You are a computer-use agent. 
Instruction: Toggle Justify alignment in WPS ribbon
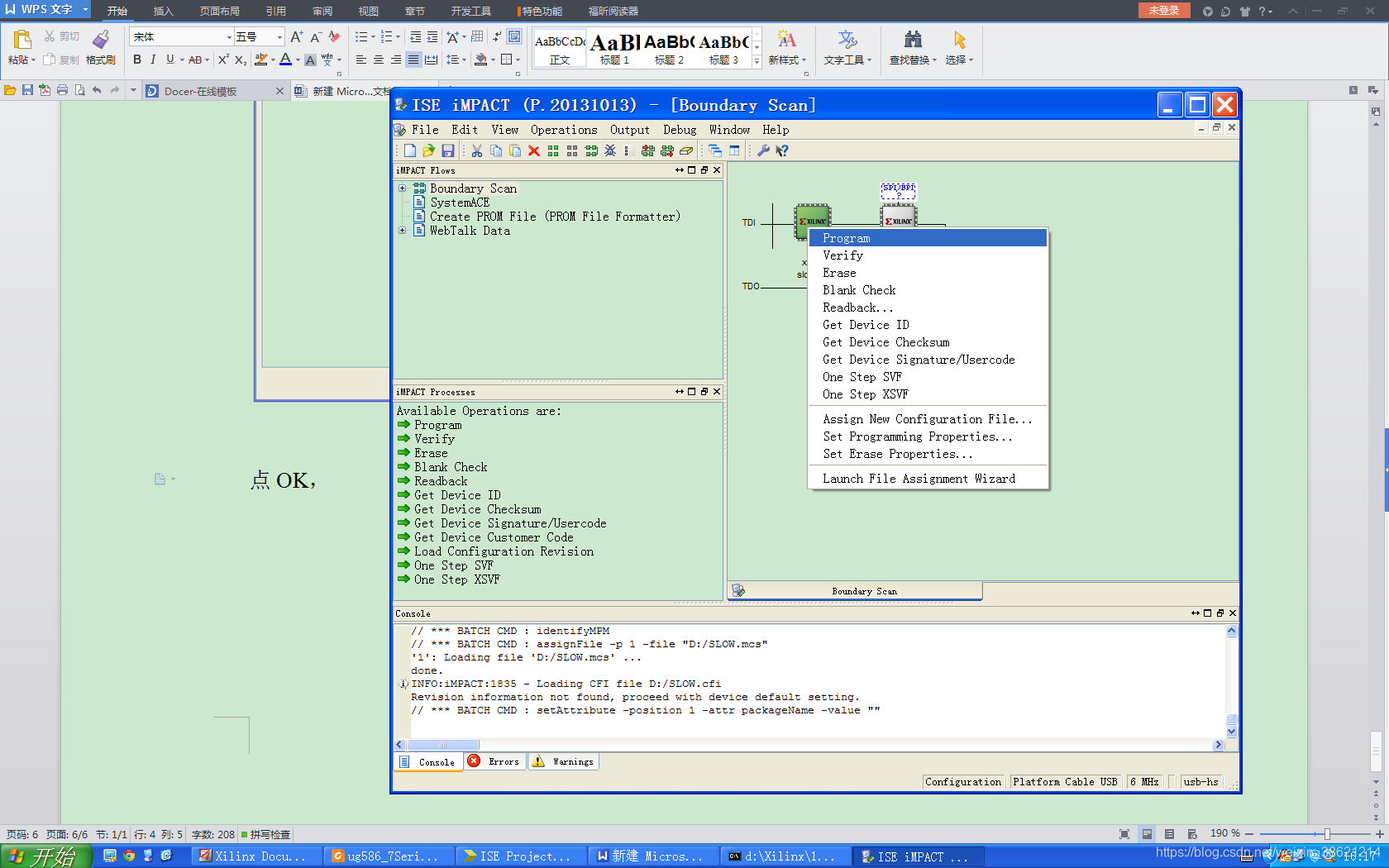coord(413,60)
